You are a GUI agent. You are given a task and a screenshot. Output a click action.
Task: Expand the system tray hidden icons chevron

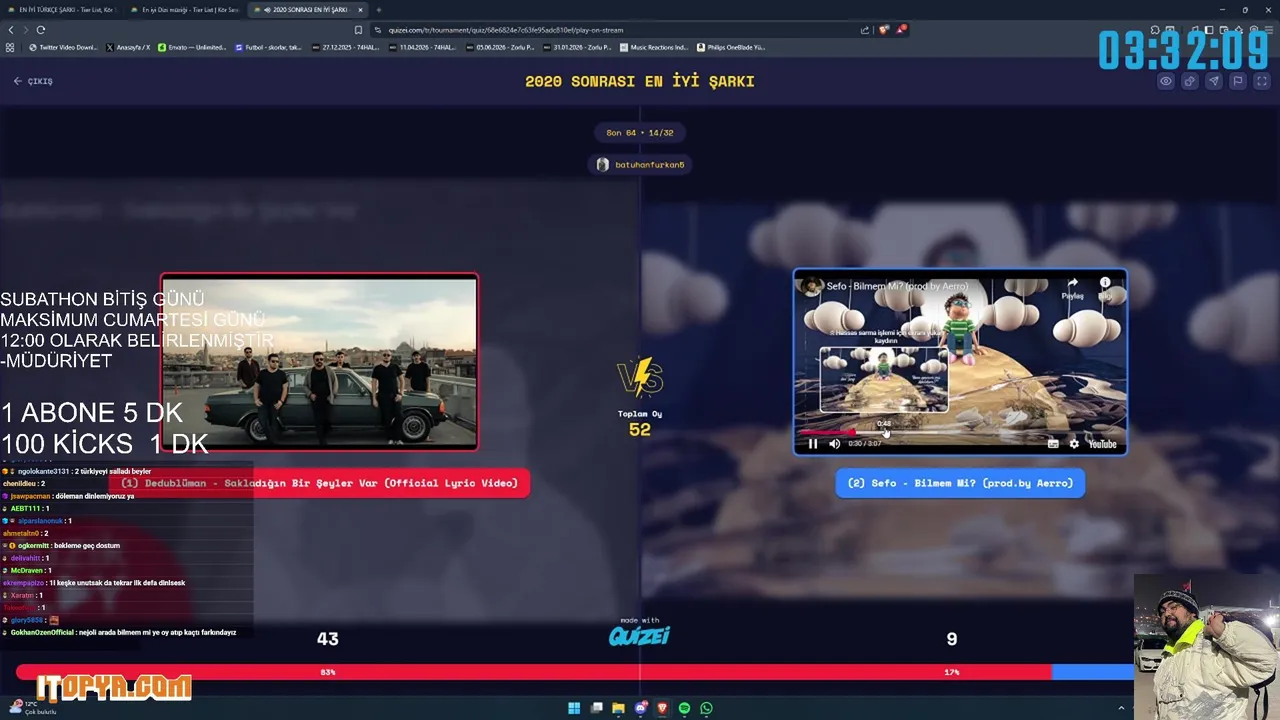click(x=1121, y=708)
